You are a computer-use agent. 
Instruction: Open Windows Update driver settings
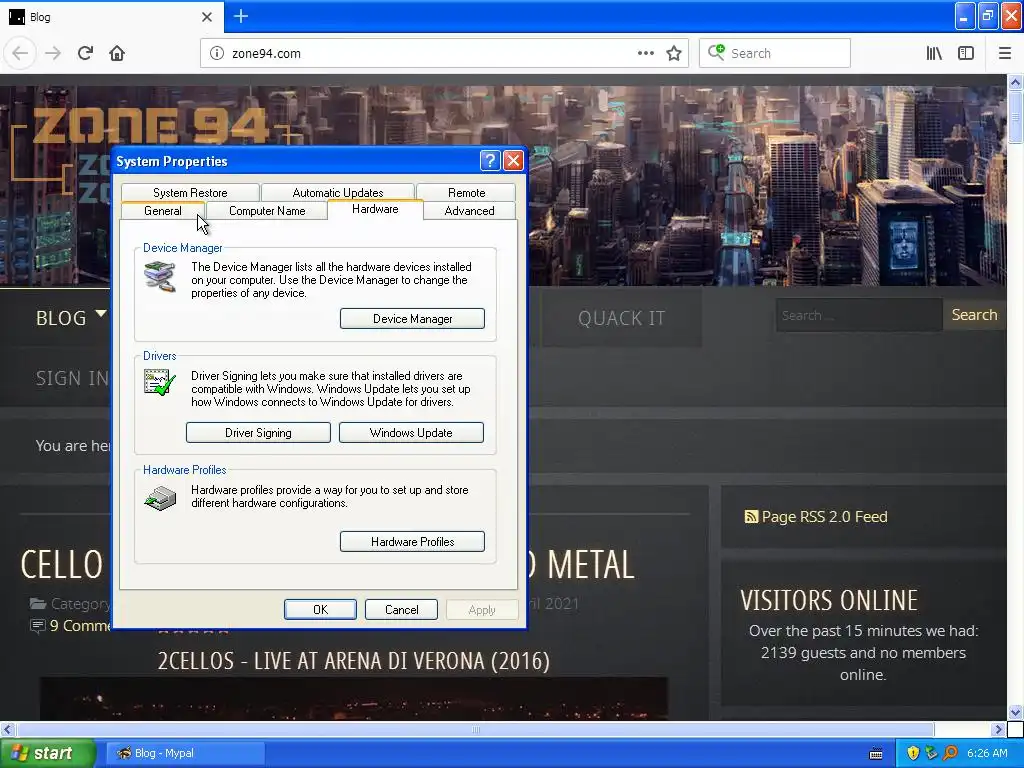(411, 433)
